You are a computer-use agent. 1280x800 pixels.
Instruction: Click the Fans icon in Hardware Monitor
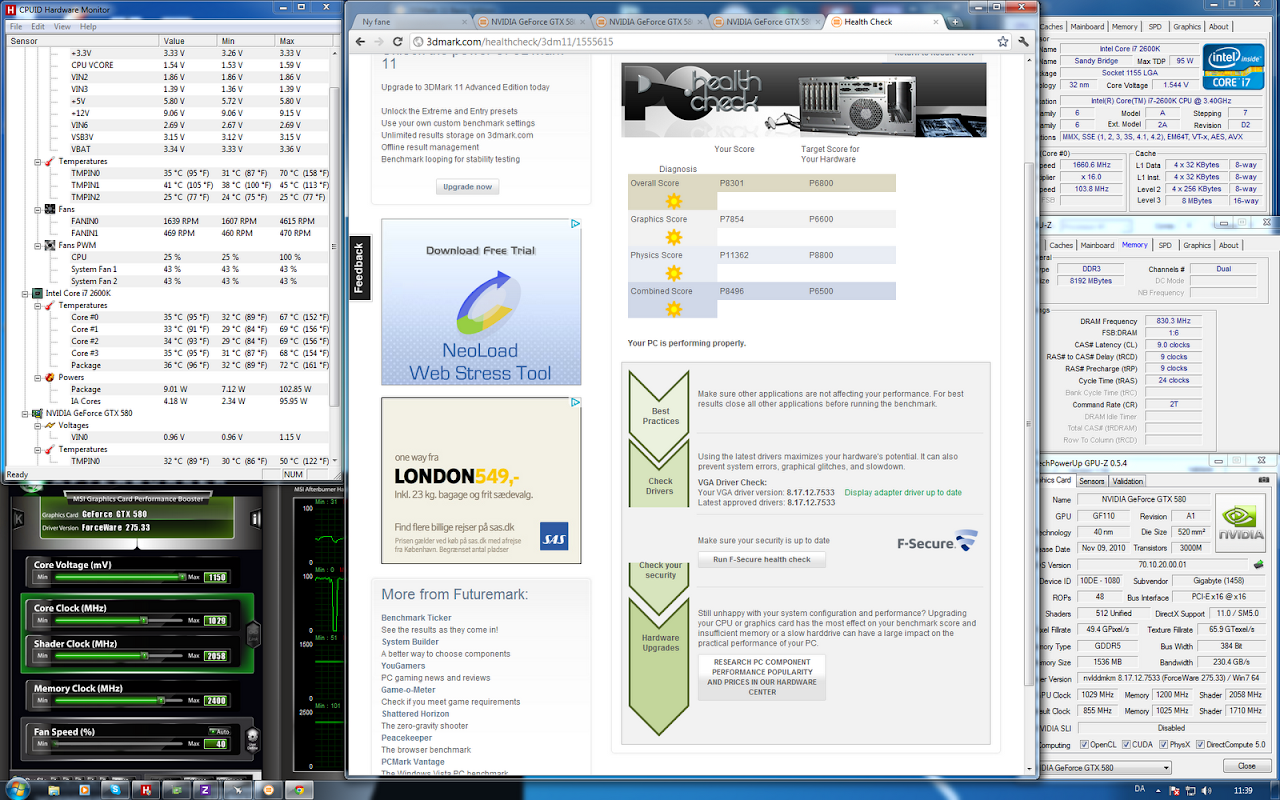(x=49, y=209)
